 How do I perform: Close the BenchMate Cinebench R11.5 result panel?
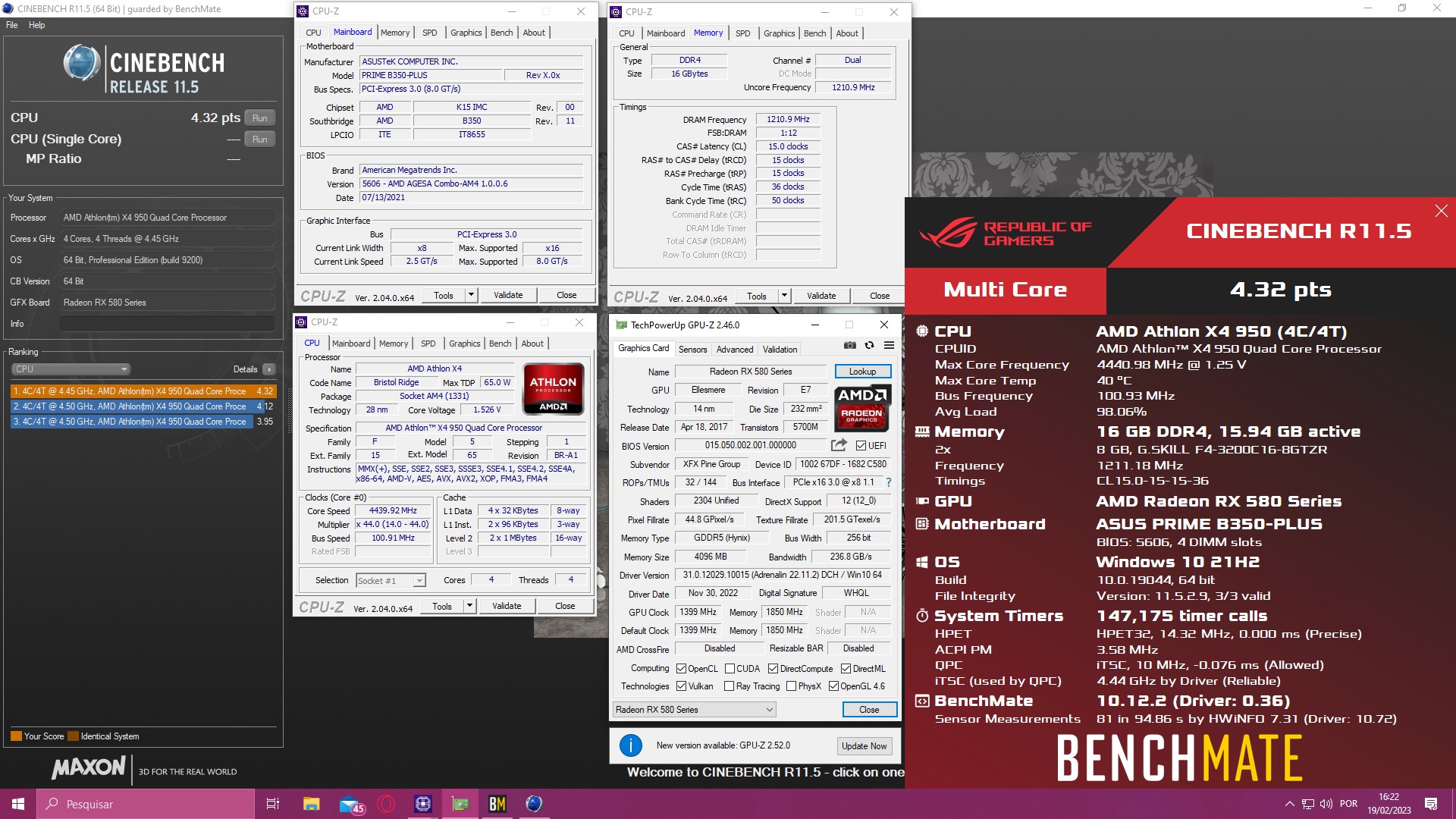click(x=1441, y=211)
